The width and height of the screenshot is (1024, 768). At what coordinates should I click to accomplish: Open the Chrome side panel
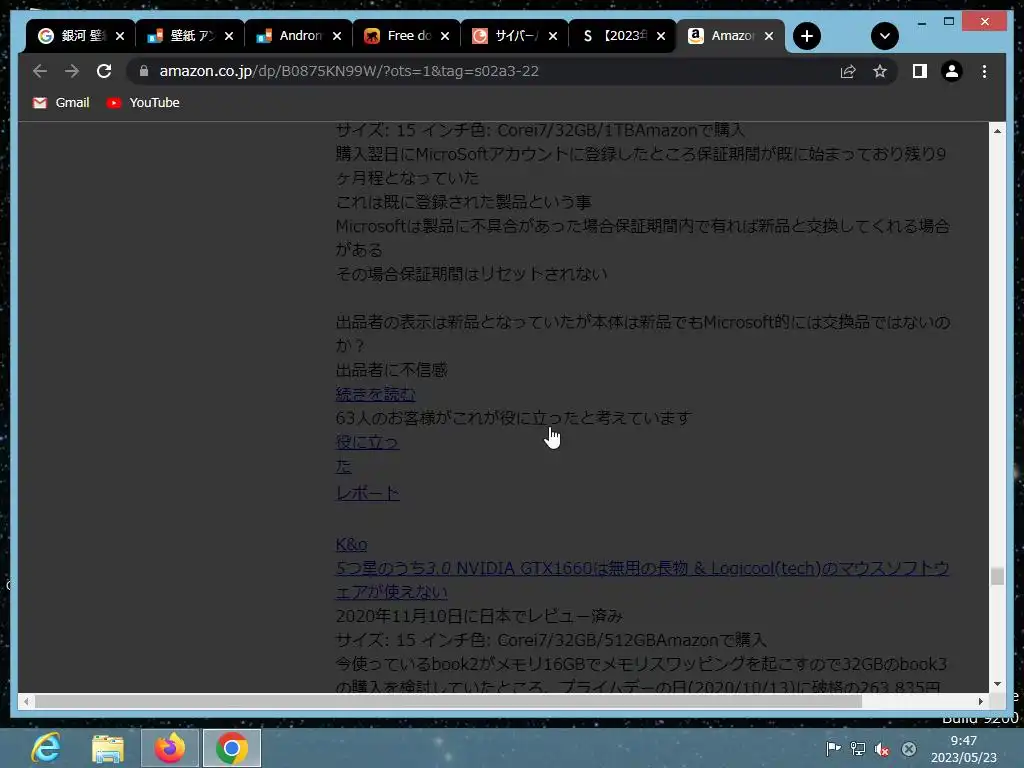point(920,71)
